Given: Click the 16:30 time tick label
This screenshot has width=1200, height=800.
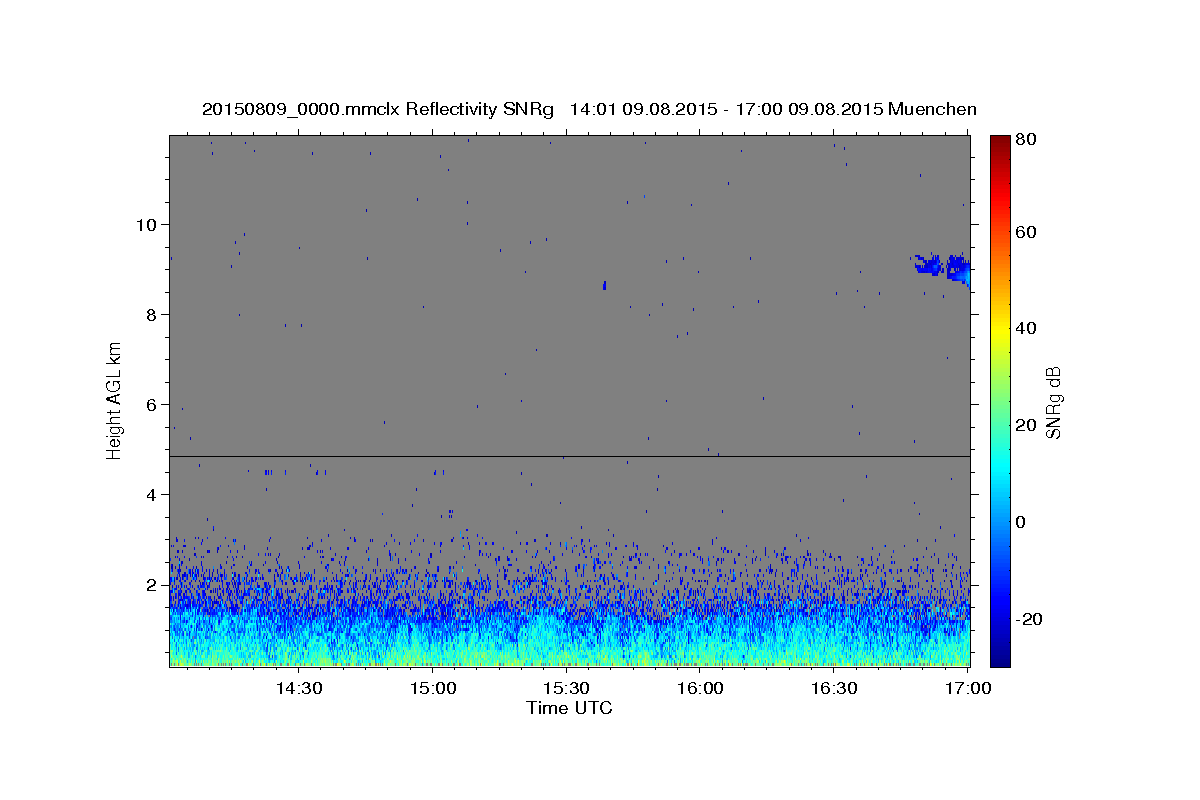Looking at the screenshot, I should (834, 688).
